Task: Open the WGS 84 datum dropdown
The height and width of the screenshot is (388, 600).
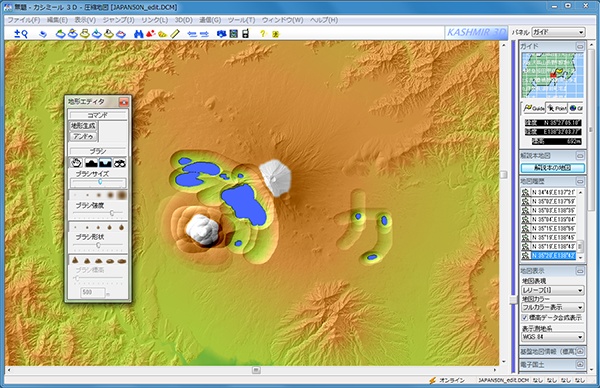Action: coord(553,337)
